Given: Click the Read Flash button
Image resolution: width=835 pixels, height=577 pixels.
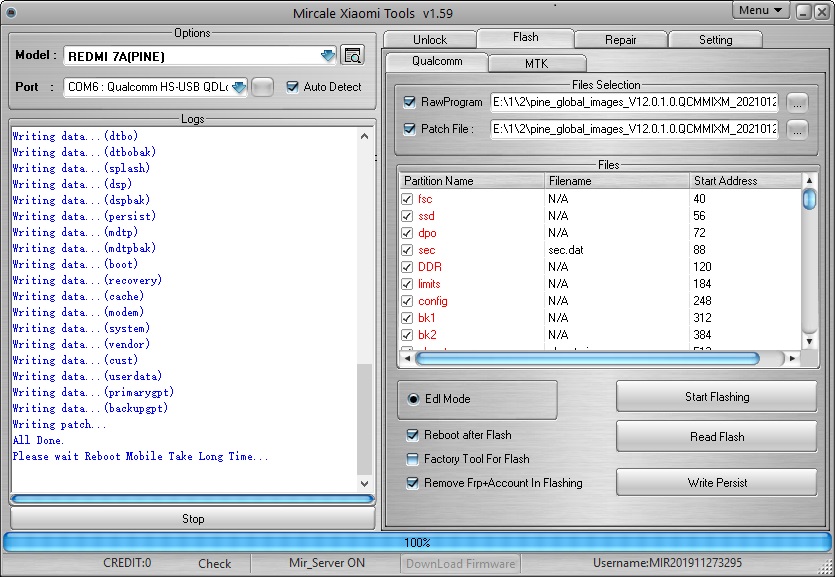Looking at the screenshot, I should [x=717, y=436].
